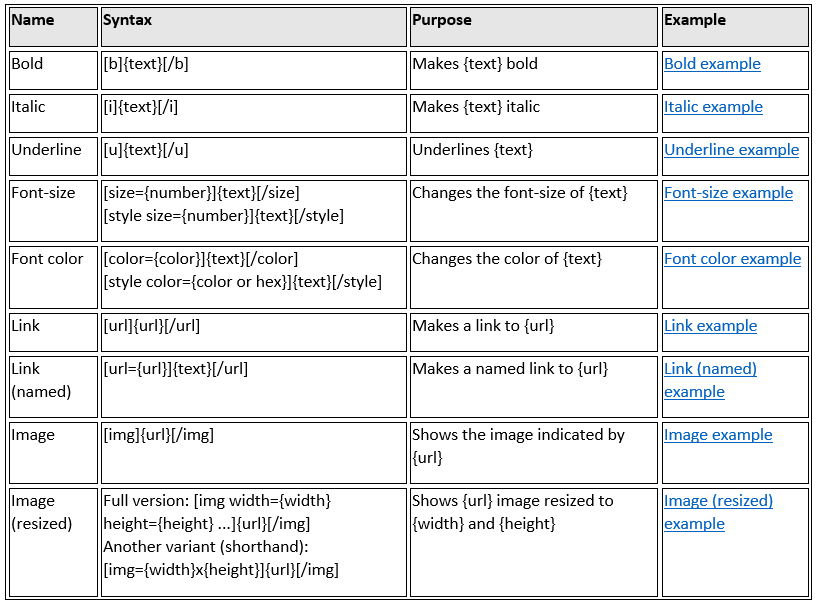Click the Italic example link
Screen dimensions: 817x604
pyautogui.click(x=713, y=107)
